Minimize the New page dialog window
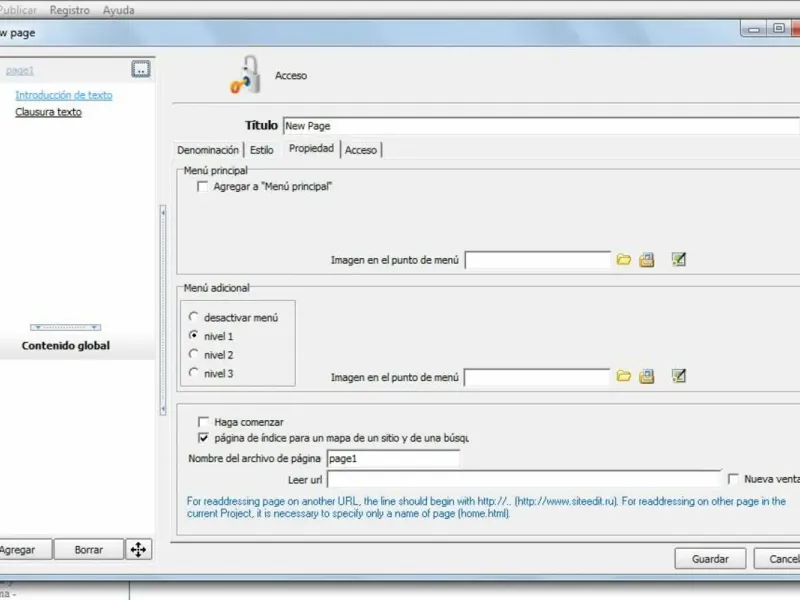This screenshot has width=800, height=600. (x=754, y=29)
